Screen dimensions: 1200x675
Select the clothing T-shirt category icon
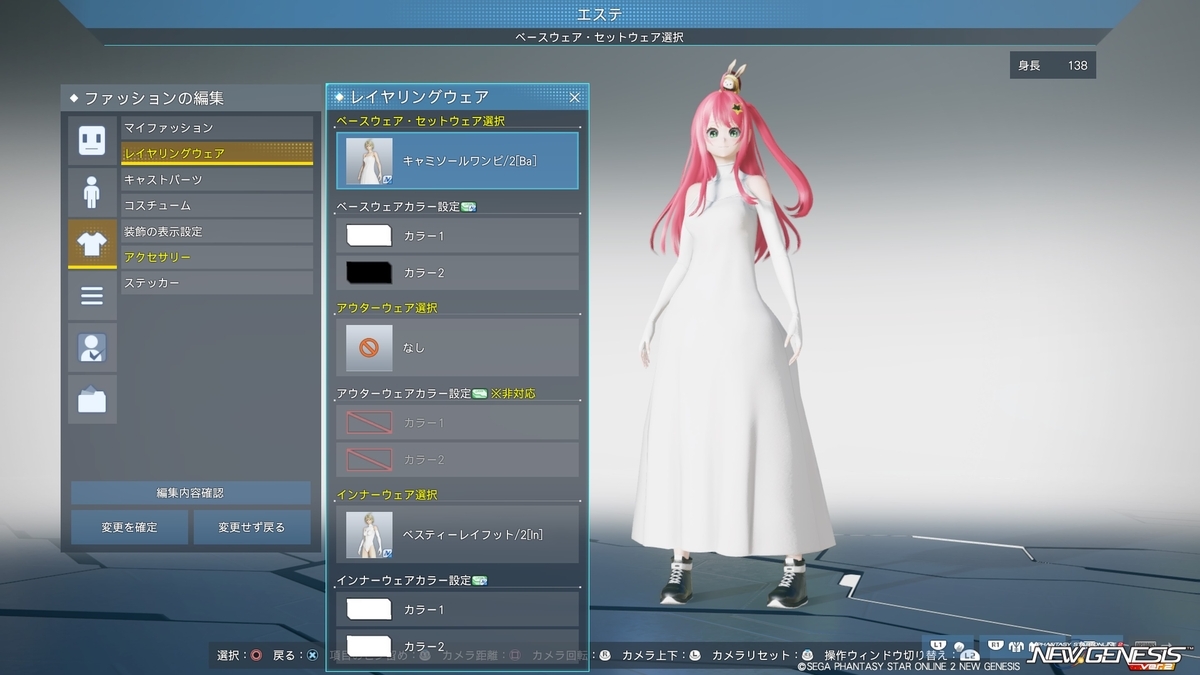[92, 244]
